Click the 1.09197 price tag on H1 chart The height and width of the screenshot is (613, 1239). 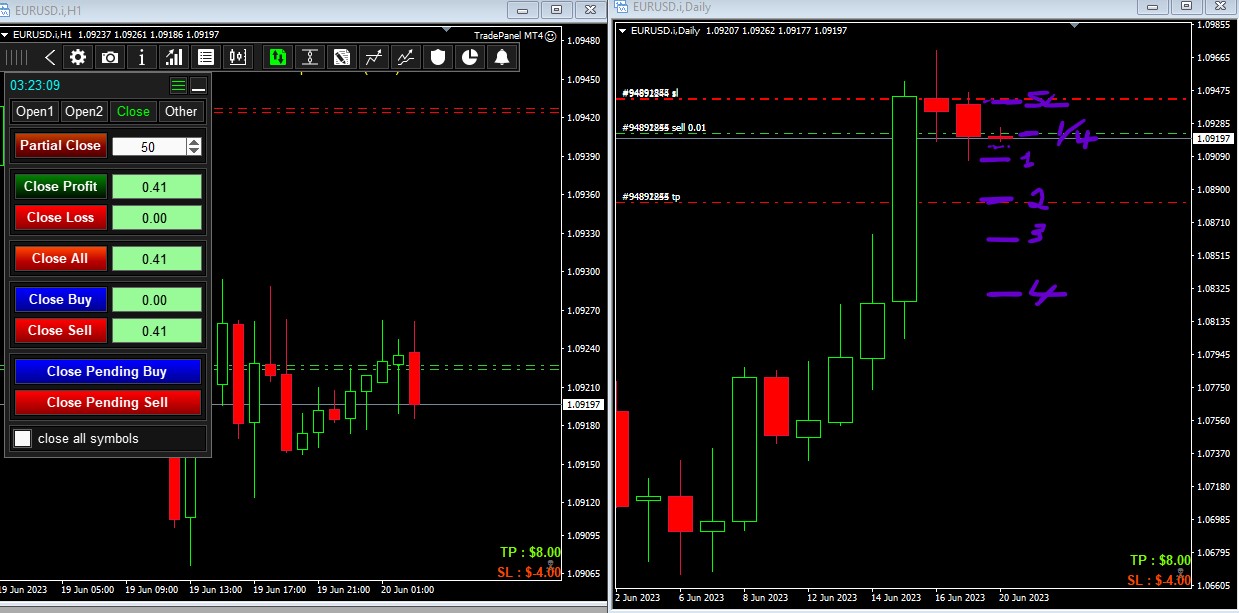point(582,405)
